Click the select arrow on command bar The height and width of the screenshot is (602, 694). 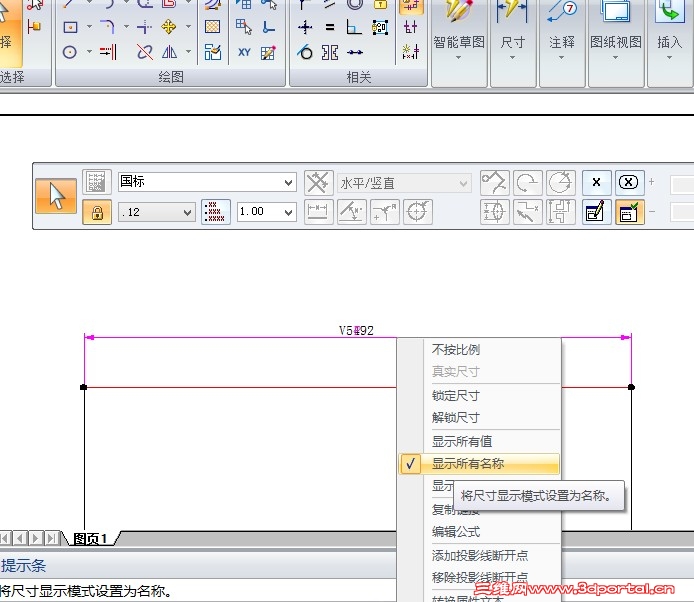point(56,196)
